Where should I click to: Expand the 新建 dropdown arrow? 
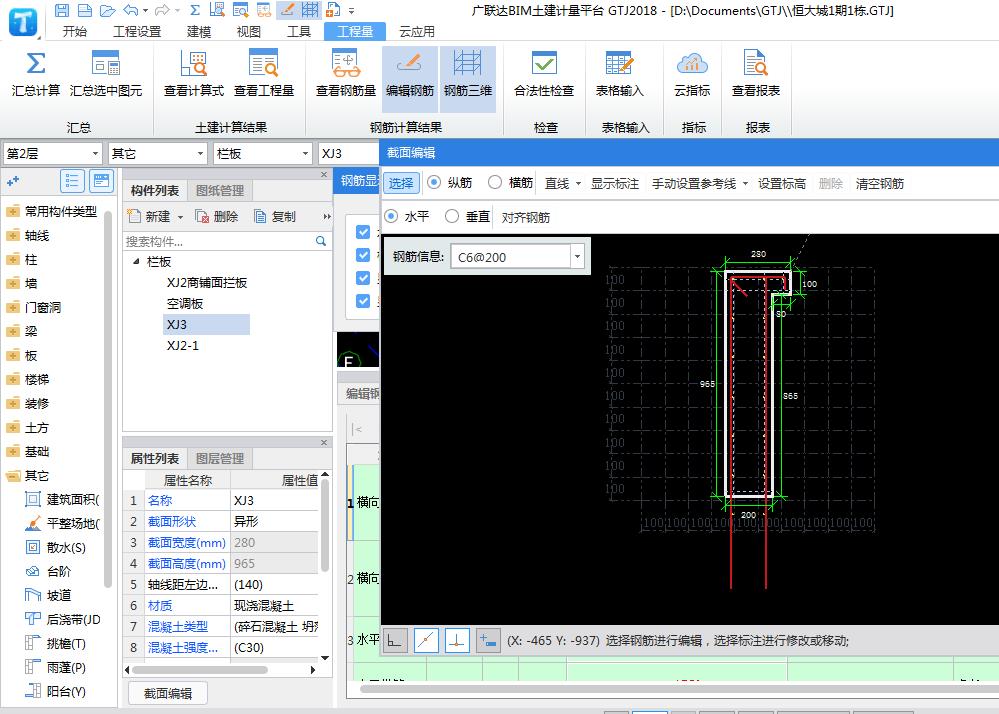pyautogui.click(x=180, y=217)
